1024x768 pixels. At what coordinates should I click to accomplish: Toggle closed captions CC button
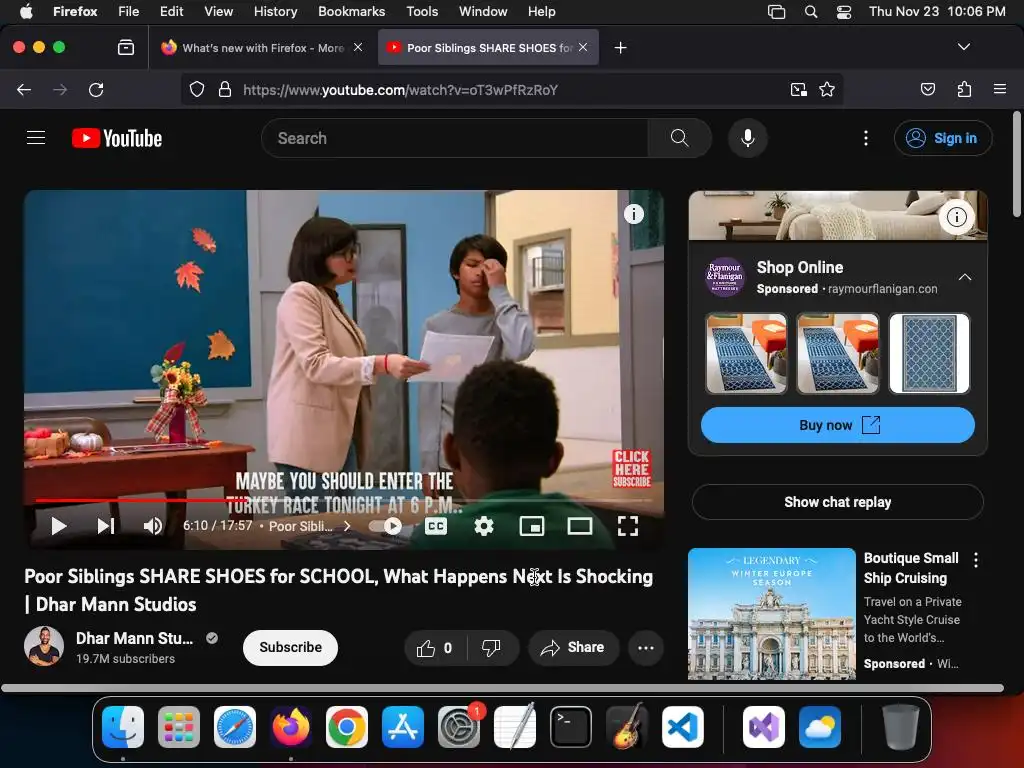[436, 526]
